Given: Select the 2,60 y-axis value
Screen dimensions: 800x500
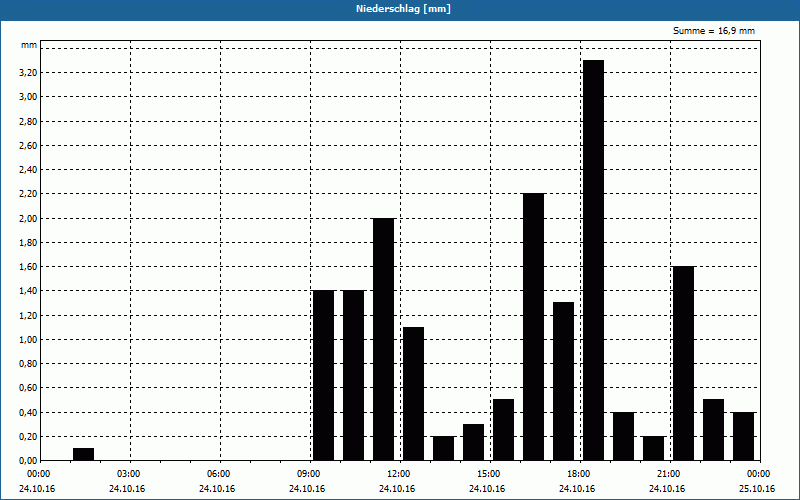Looking at the screenshot, I should pyautogui.click(x=28, y=145).
